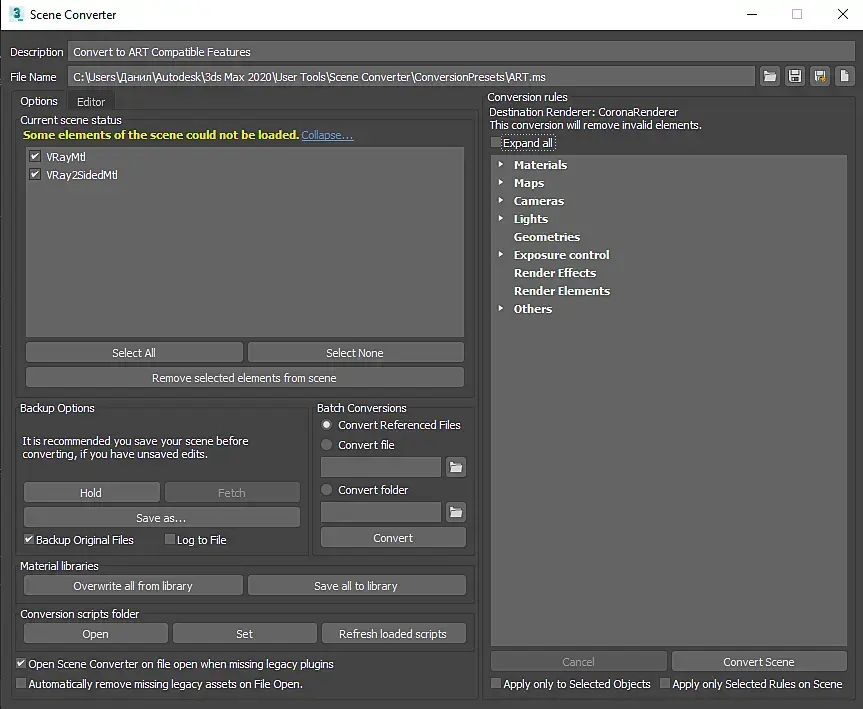Image resolution: width=863 pixels, height=709 pixels.
Task: Expand the Materials rules group
Action: [500, 165]
